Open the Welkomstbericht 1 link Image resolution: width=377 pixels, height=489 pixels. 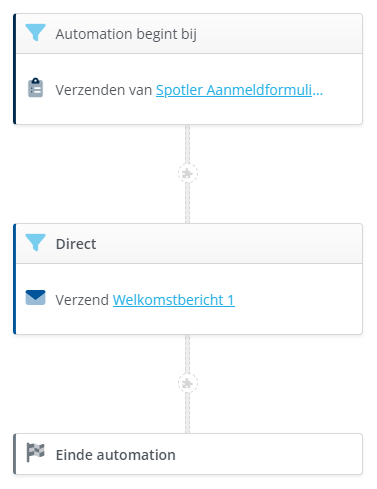[174, 300]
